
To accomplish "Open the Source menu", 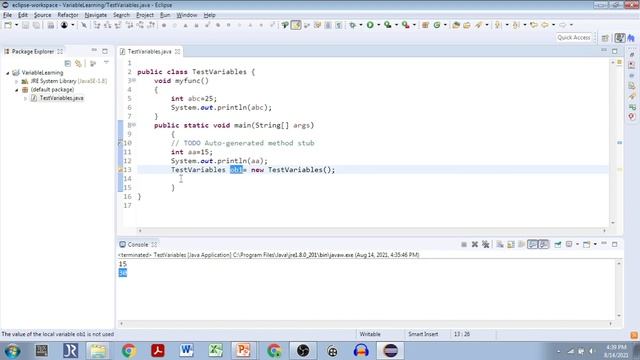I will [x=42, y=15].
